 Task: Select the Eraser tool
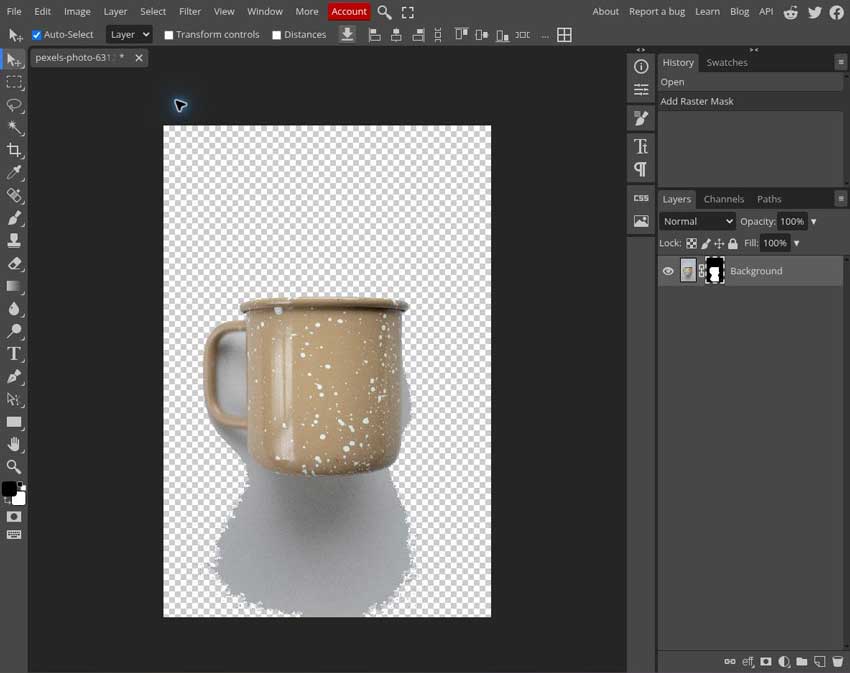coord(14,264)
